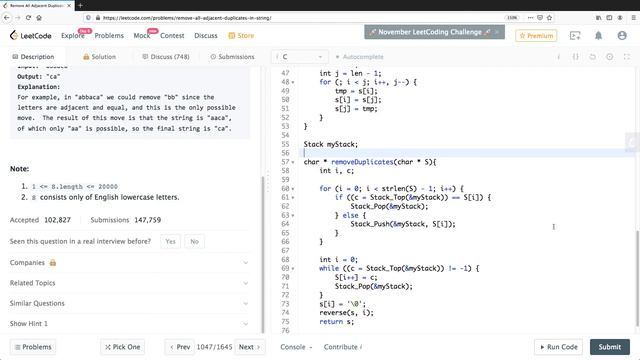Click the 110% zoom level indicator

[512, 18]
